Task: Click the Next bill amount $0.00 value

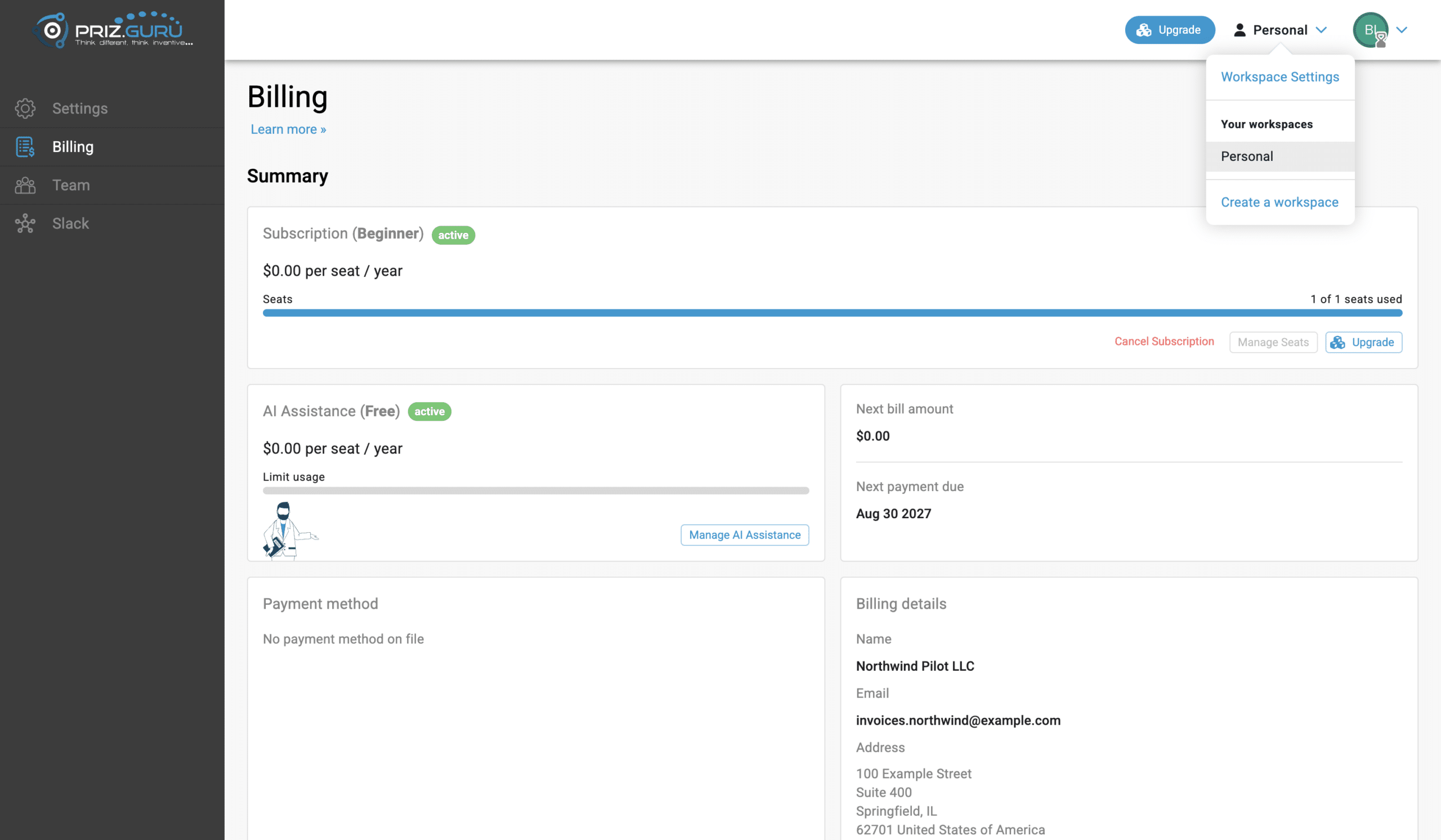Action: (872, 435)
